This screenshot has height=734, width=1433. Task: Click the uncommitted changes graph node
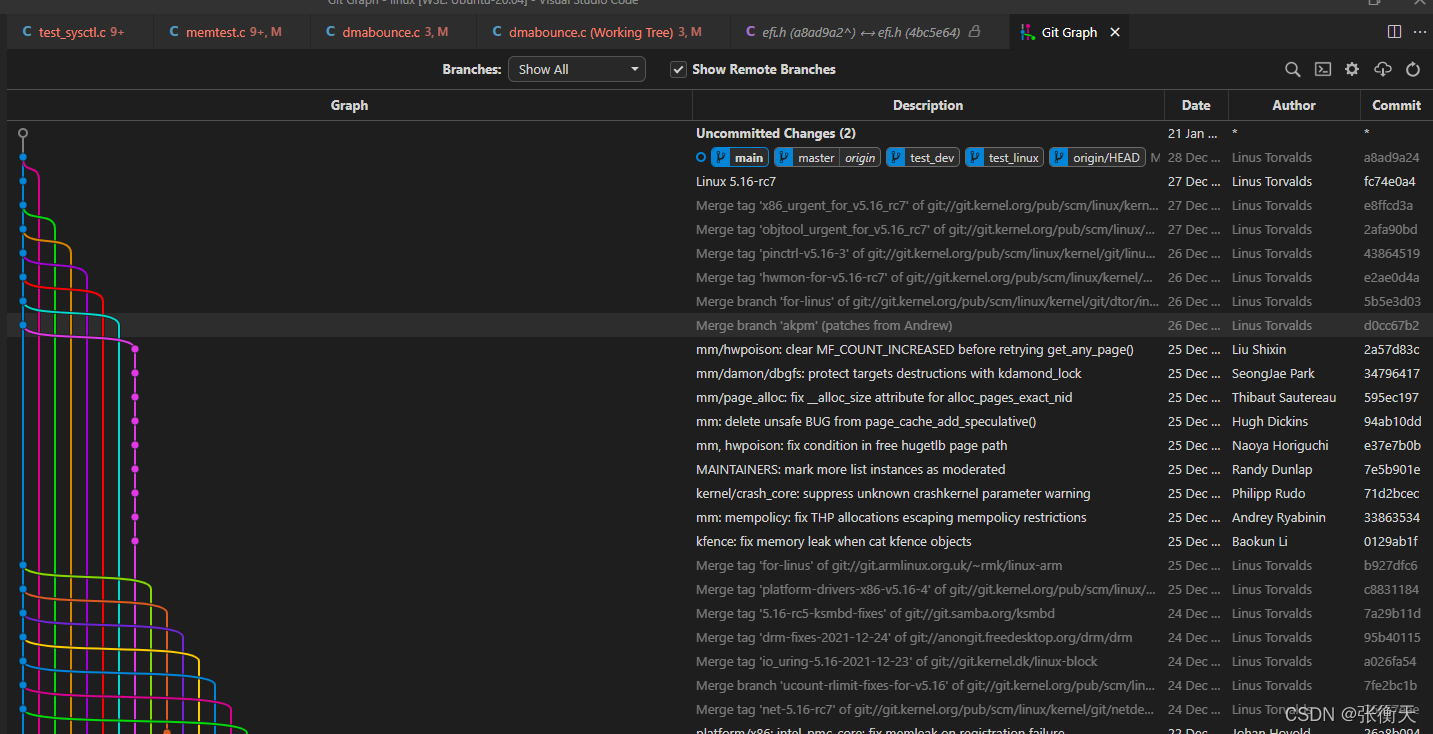tap(23, 133)
